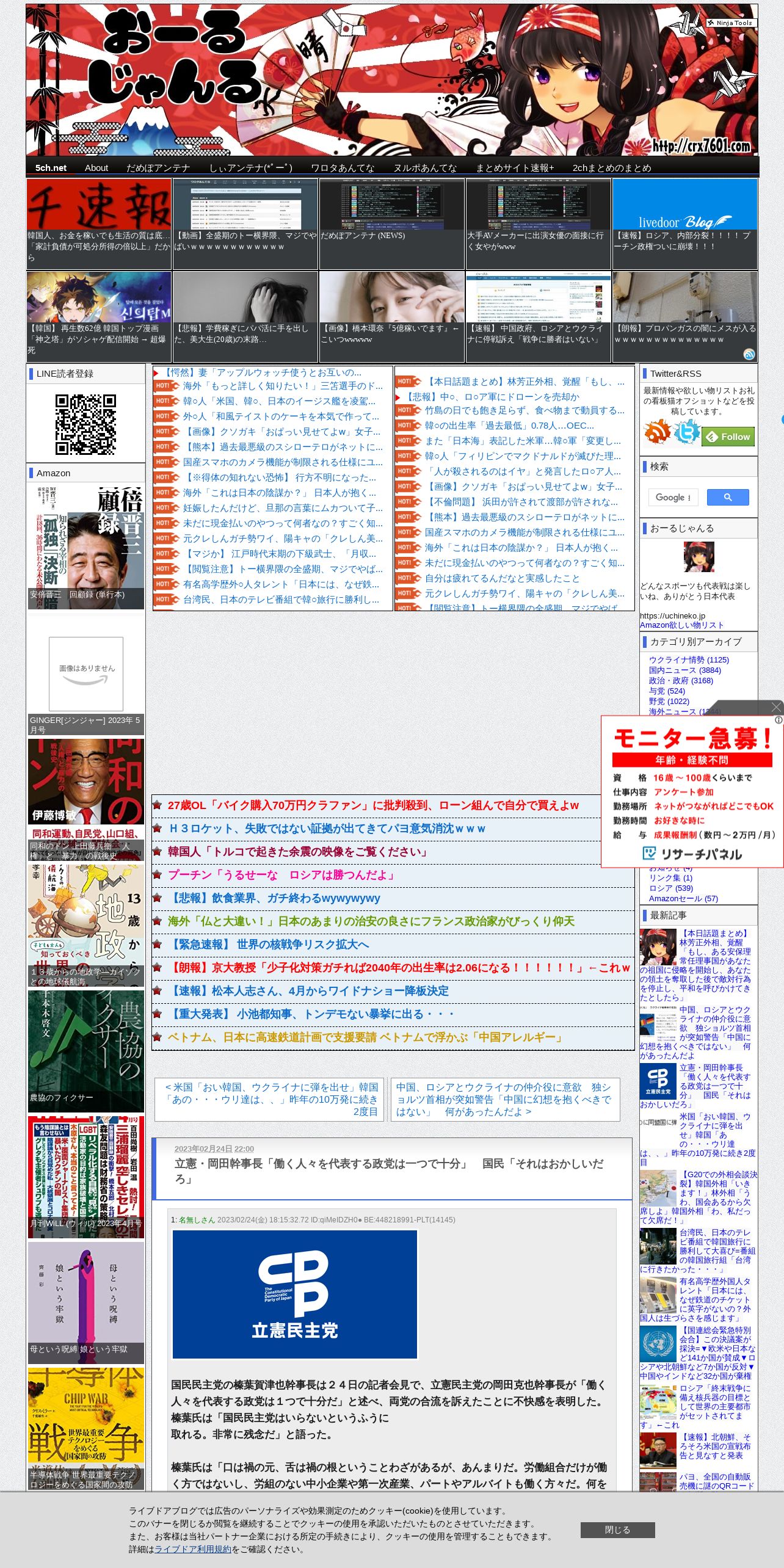Click the Ninja Tools badge in the header
The image size is (784, 1568).
[x=731, y=23]
